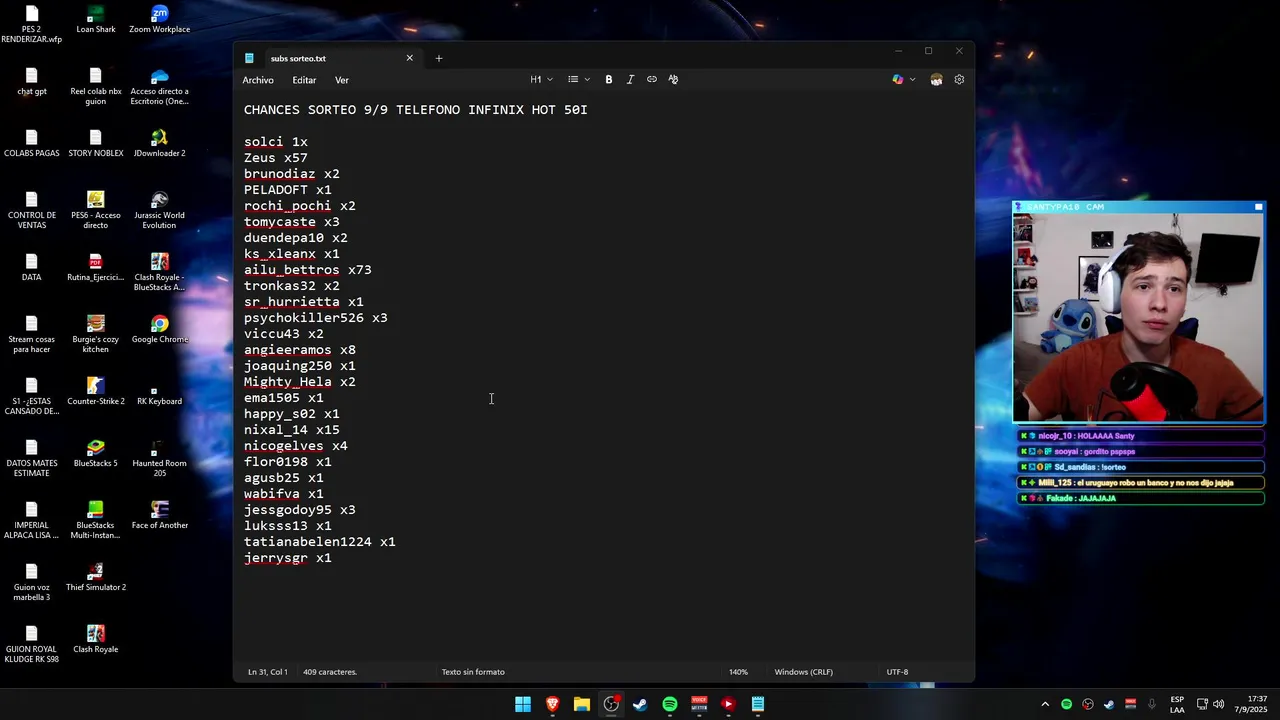Click Windows (CRLF) line ending in status bar

coord(803,672)
